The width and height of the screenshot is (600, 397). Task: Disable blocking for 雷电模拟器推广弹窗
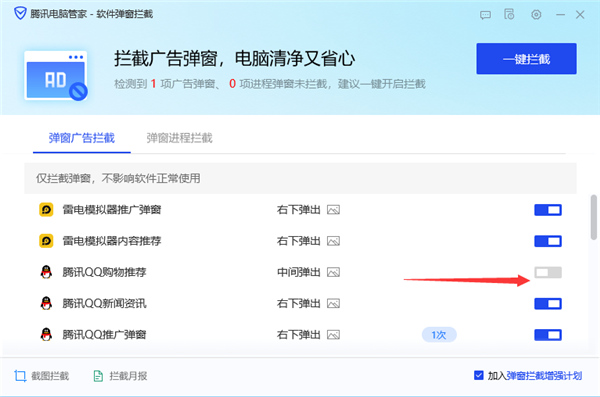[548, 210]
